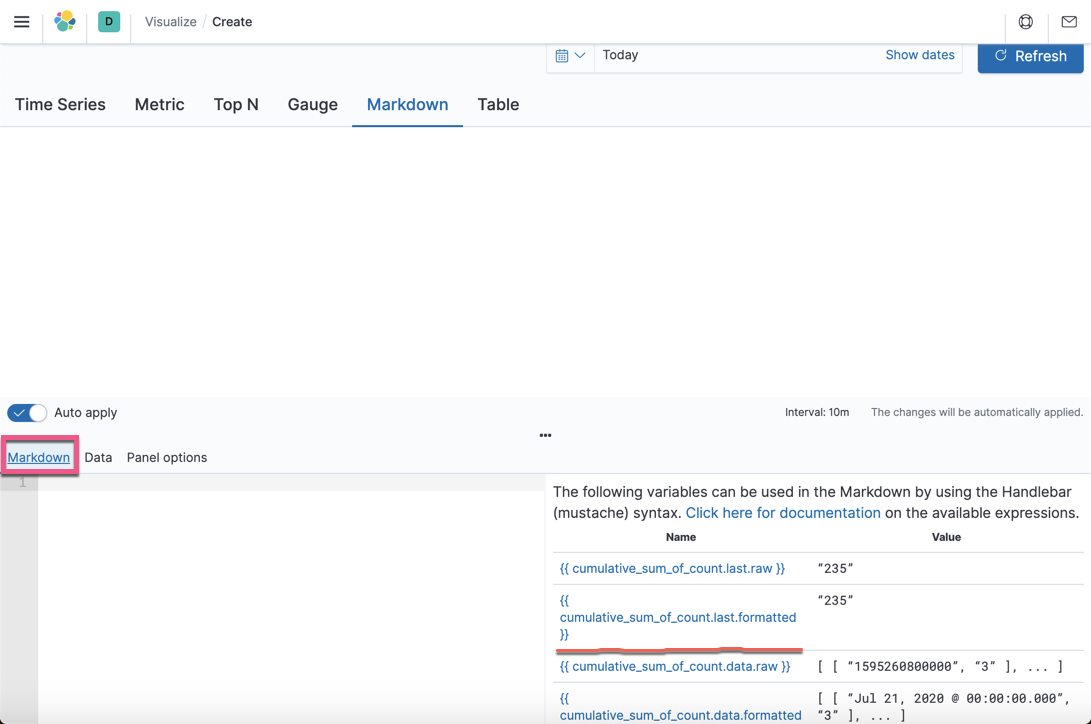1091x724 pixels.
Task: Select the Top N visualization tab
Action: tap(236, 104)
